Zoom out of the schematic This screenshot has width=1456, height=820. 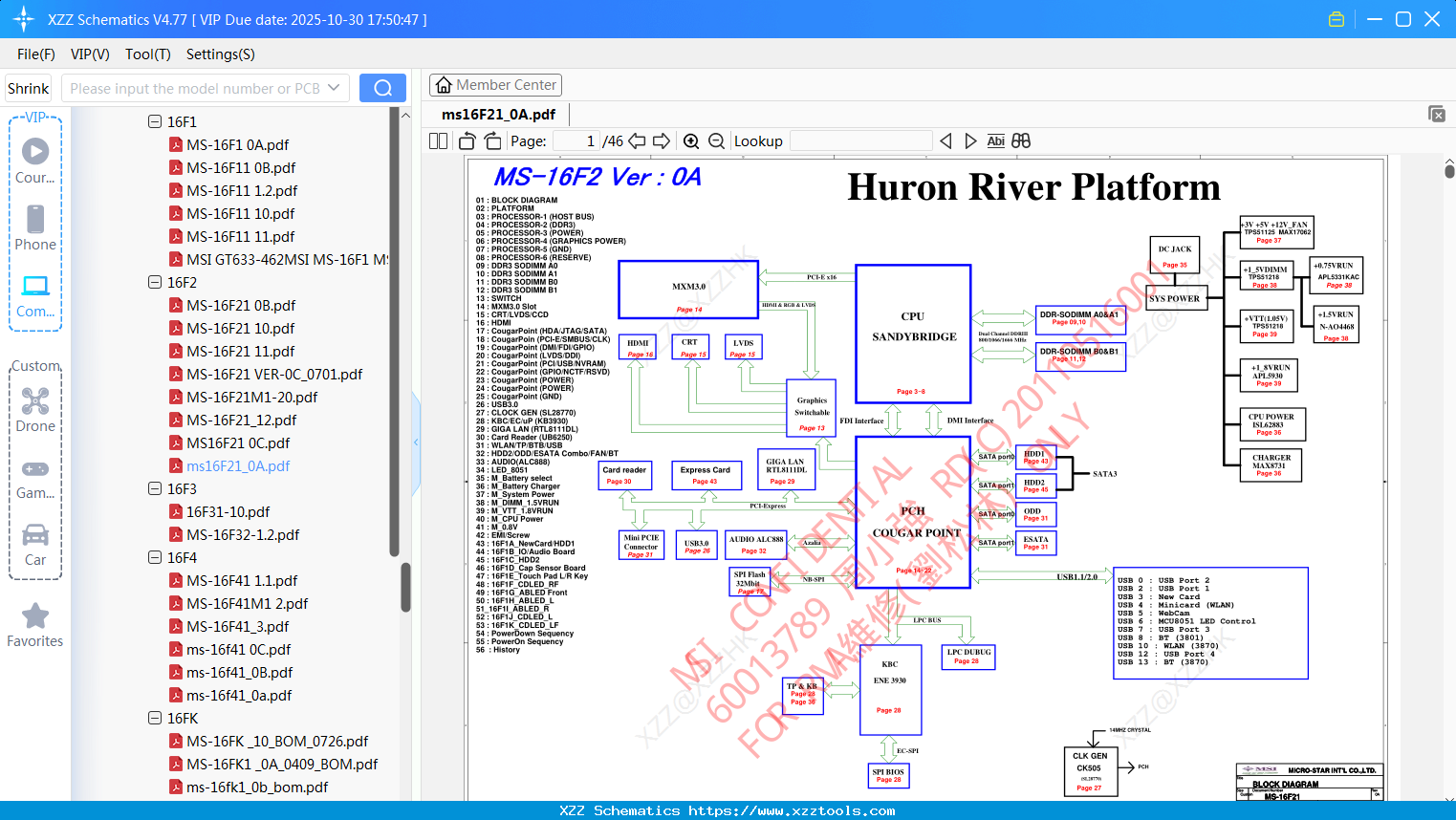[717, 141]
